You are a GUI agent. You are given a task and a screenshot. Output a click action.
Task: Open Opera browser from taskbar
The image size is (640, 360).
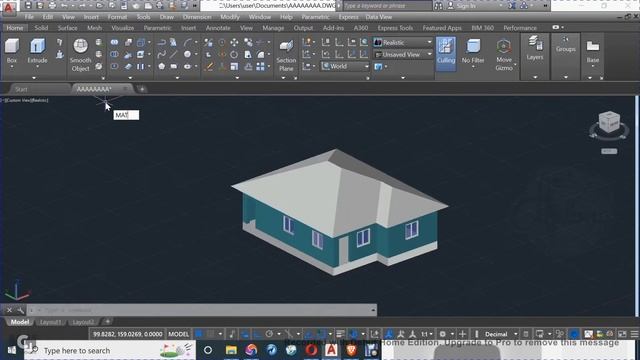coord(311,350)
